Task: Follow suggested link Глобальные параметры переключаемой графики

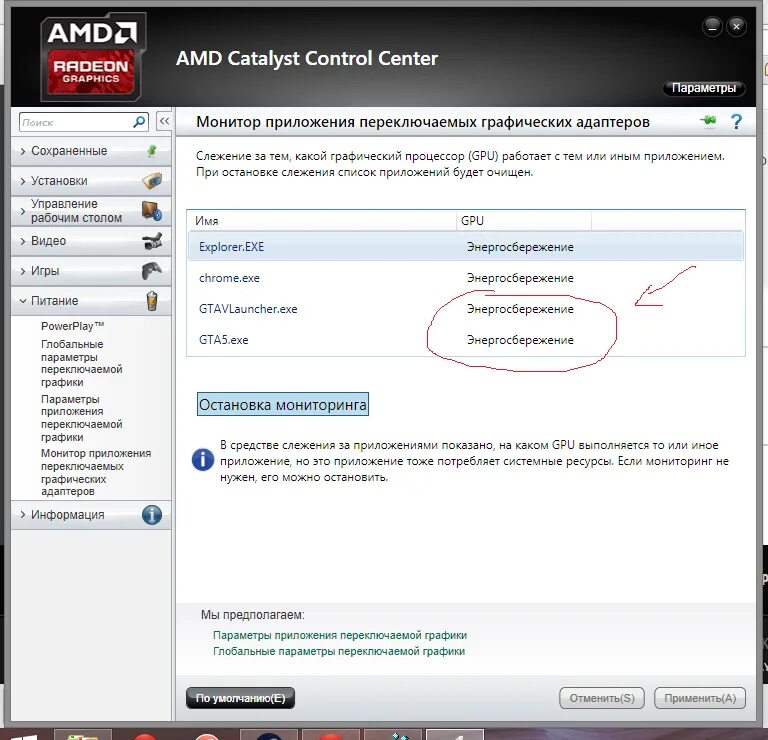Action: click(339, 651)
